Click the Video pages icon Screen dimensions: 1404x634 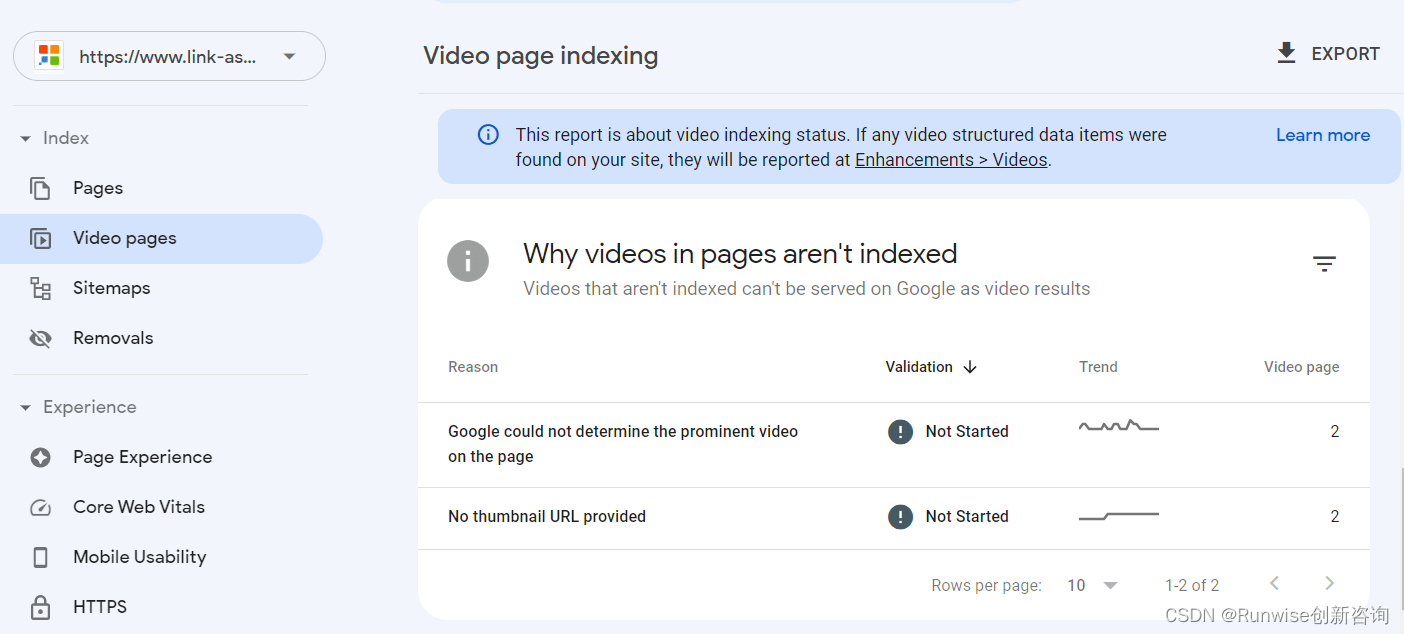(40, 238)
